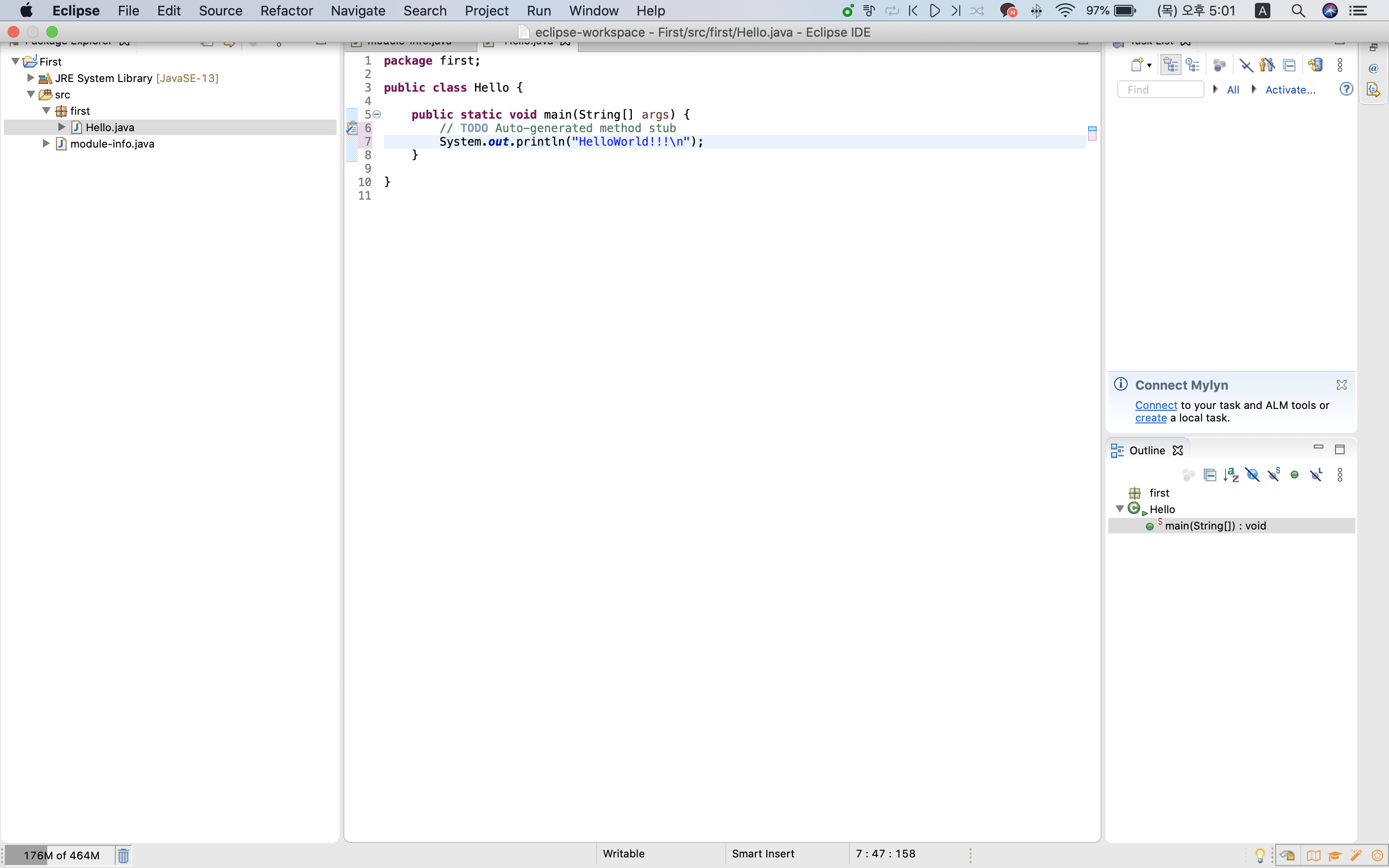1389x868 pixels.
Task: Click the Task List Find field
Action: point(1159,90)
